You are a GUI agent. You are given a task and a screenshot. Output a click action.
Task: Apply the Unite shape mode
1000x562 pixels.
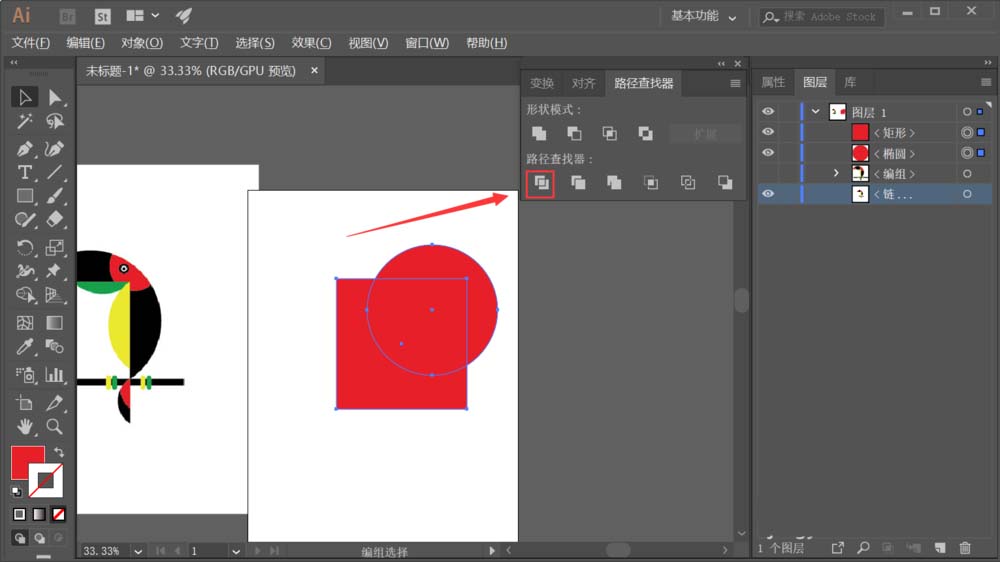[539, 133]
